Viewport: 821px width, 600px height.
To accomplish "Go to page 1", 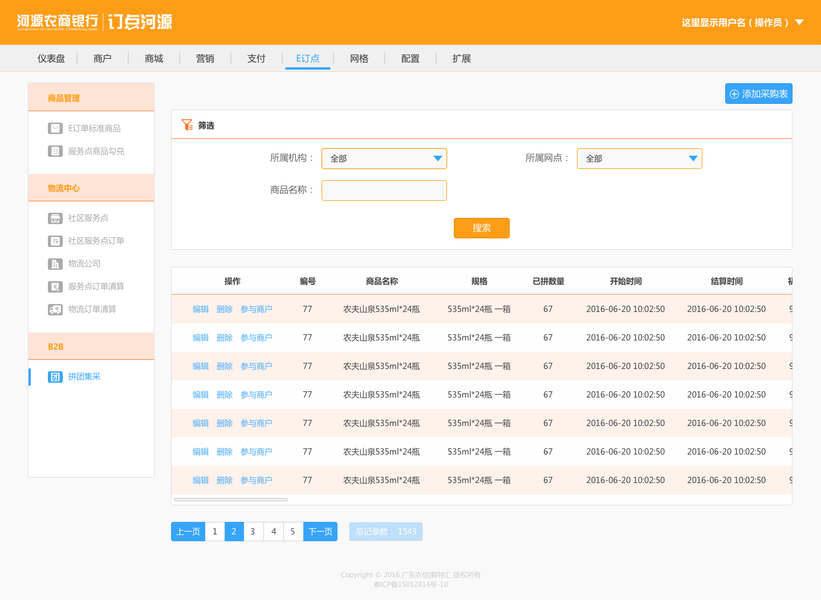I will pyautogui.click(x=215, y=531).
